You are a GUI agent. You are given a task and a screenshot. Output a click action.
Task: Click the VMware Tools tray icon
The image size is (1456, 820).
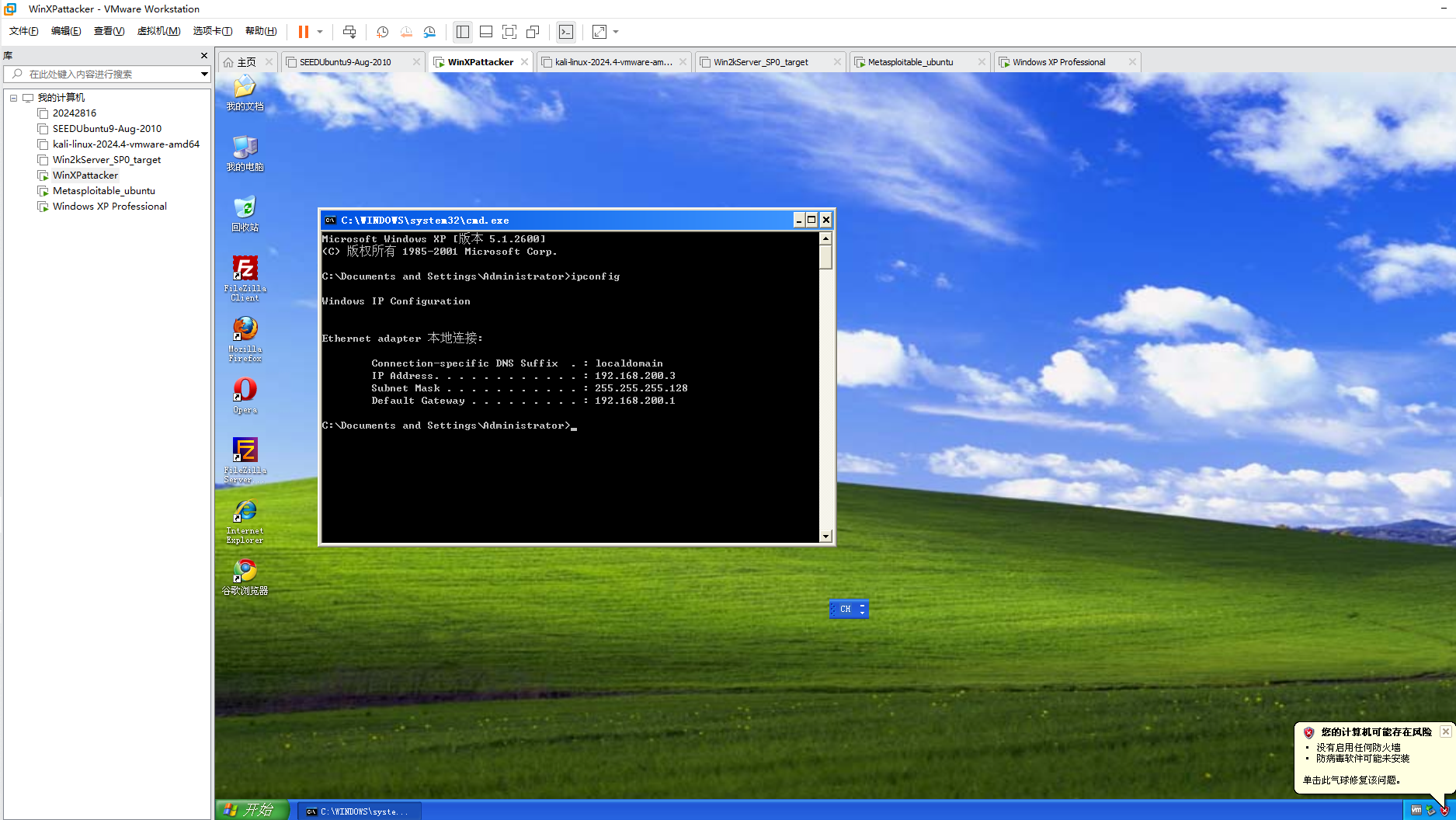pos(1416,811)
